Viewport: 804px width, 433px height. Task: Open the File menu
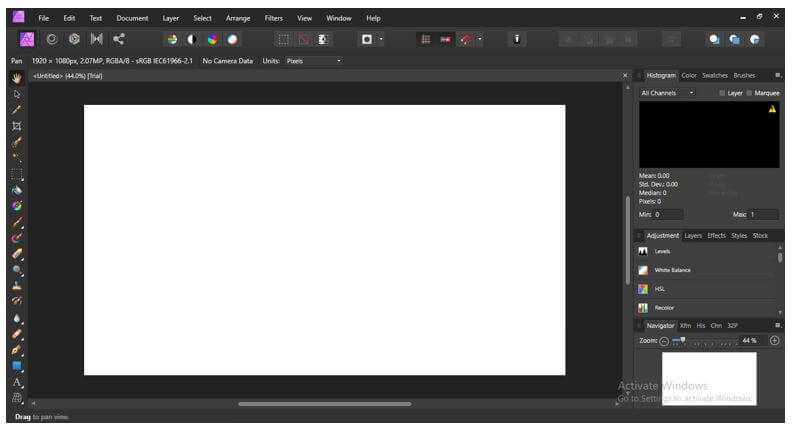click(44, 18)
